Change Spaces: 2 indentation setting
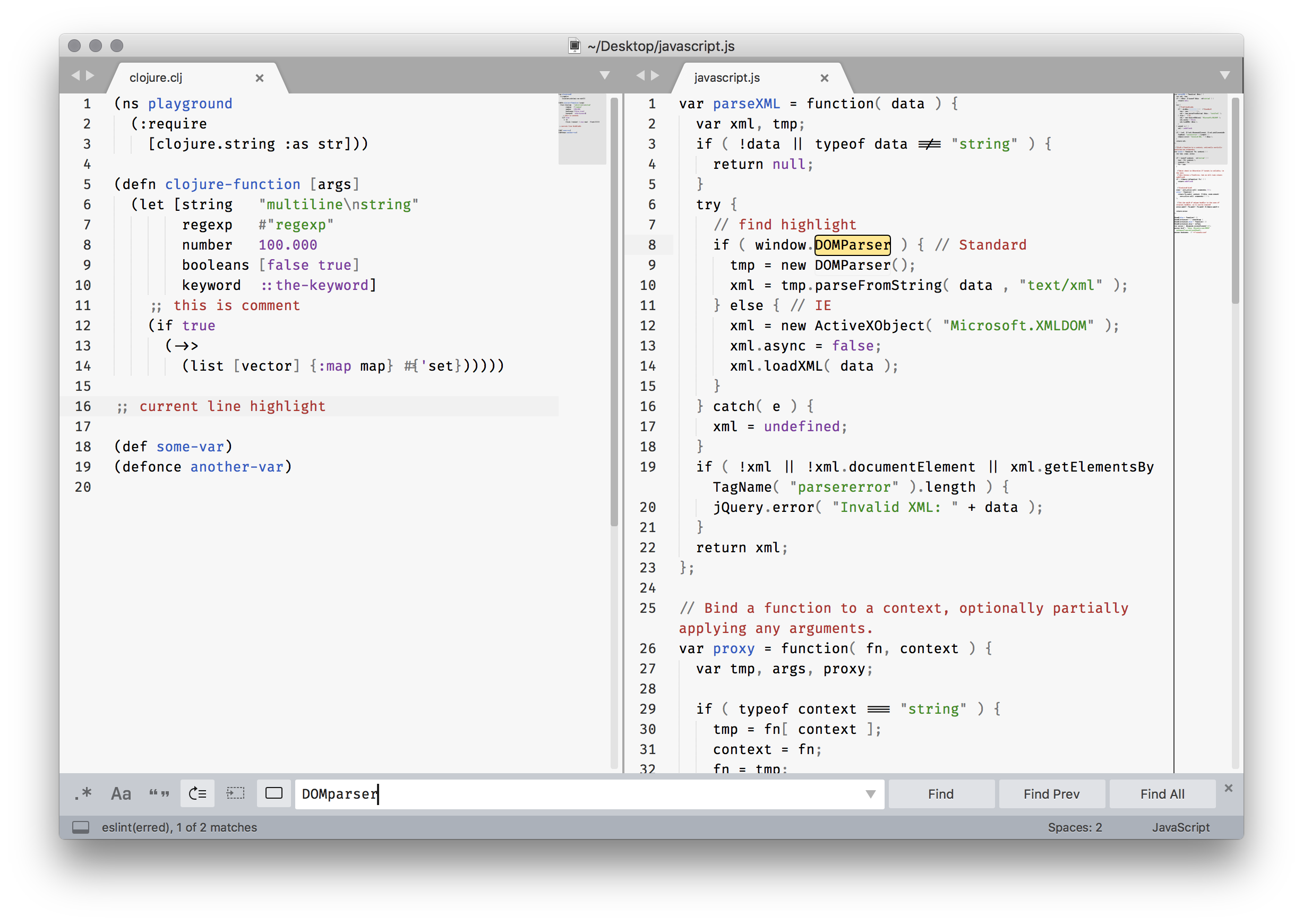Image resolution: width=1303 pixels, height=924 pixels. (1074, 827)
